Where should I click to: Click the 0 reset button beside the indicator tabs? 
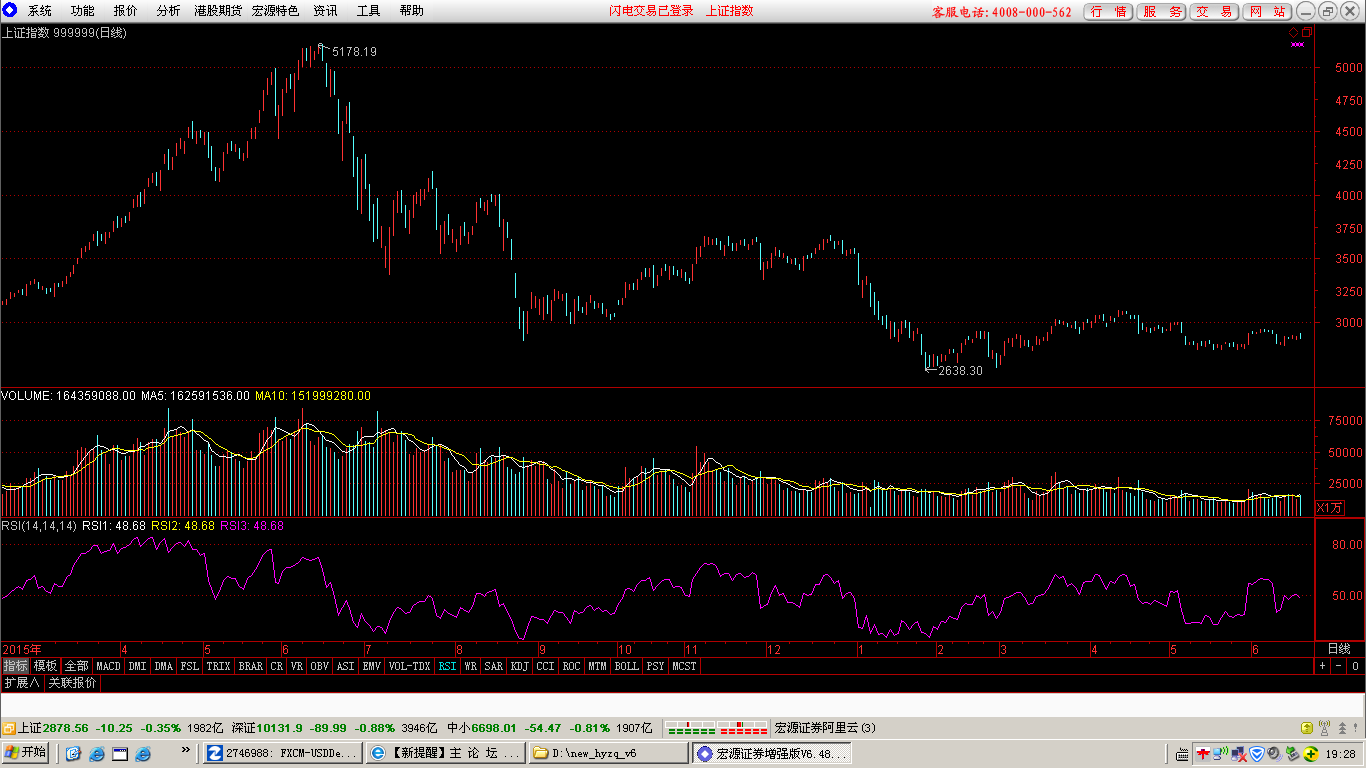[1355, 665]
